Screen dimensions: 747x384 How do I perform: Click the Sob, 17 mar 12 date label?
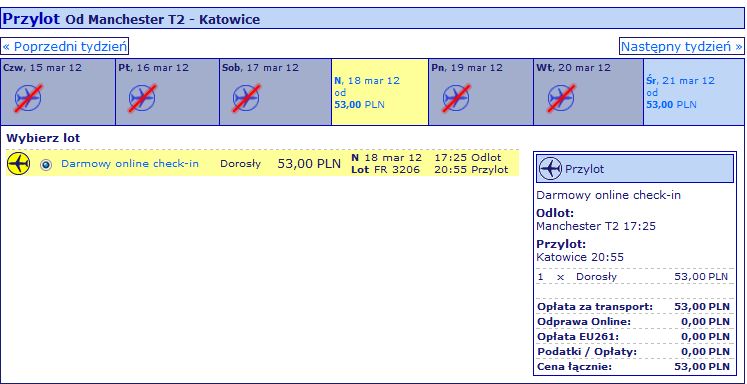coord(260,68)
